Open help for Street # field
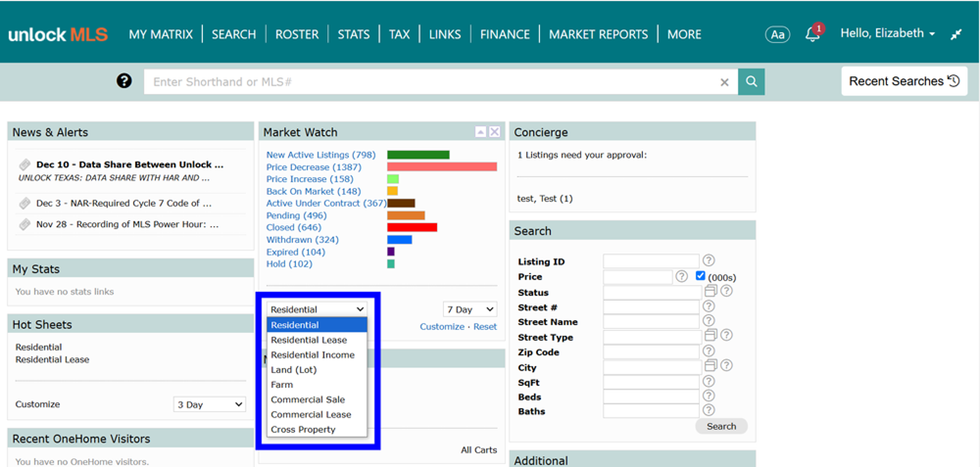 click(709, 306)
